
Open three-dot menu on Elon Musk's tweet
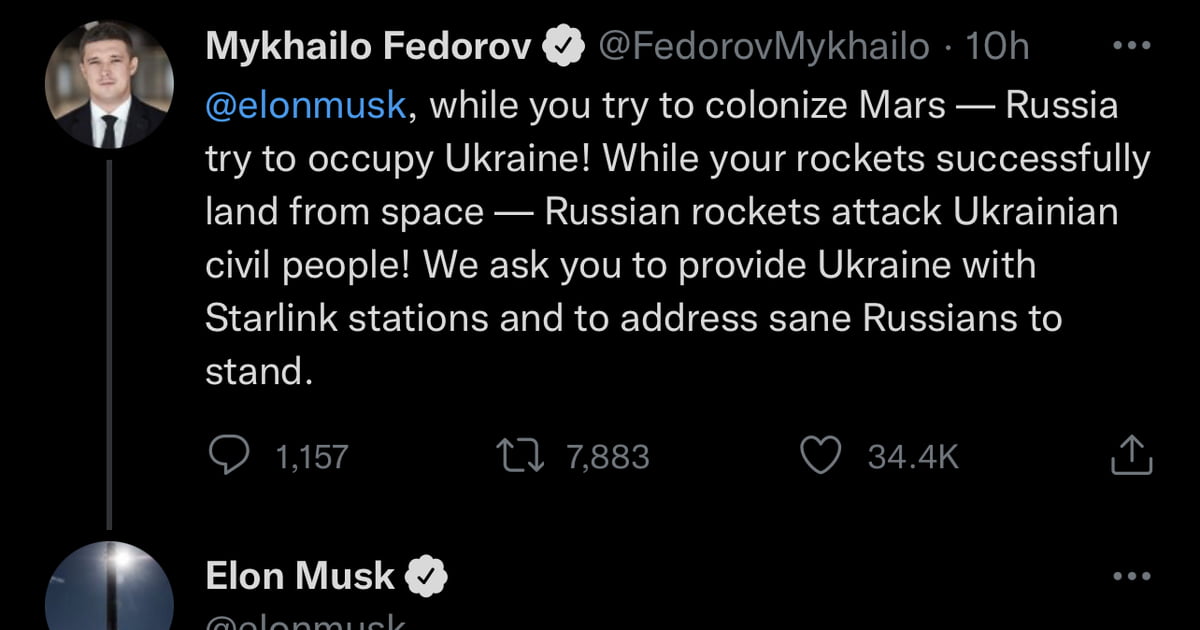click(x=1132, y=576)
